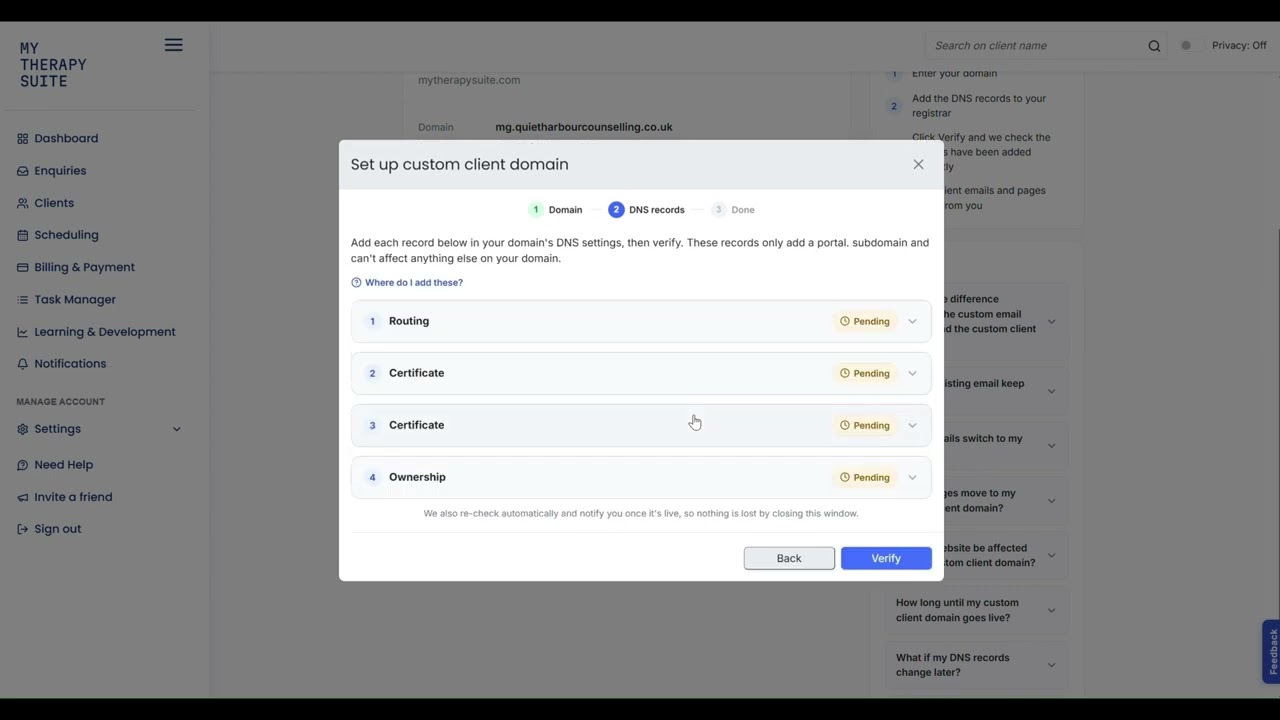Click the Task Manager list icon
Image resolution: width=1280 pixels, height=720 pixels.
pos(22,299)
